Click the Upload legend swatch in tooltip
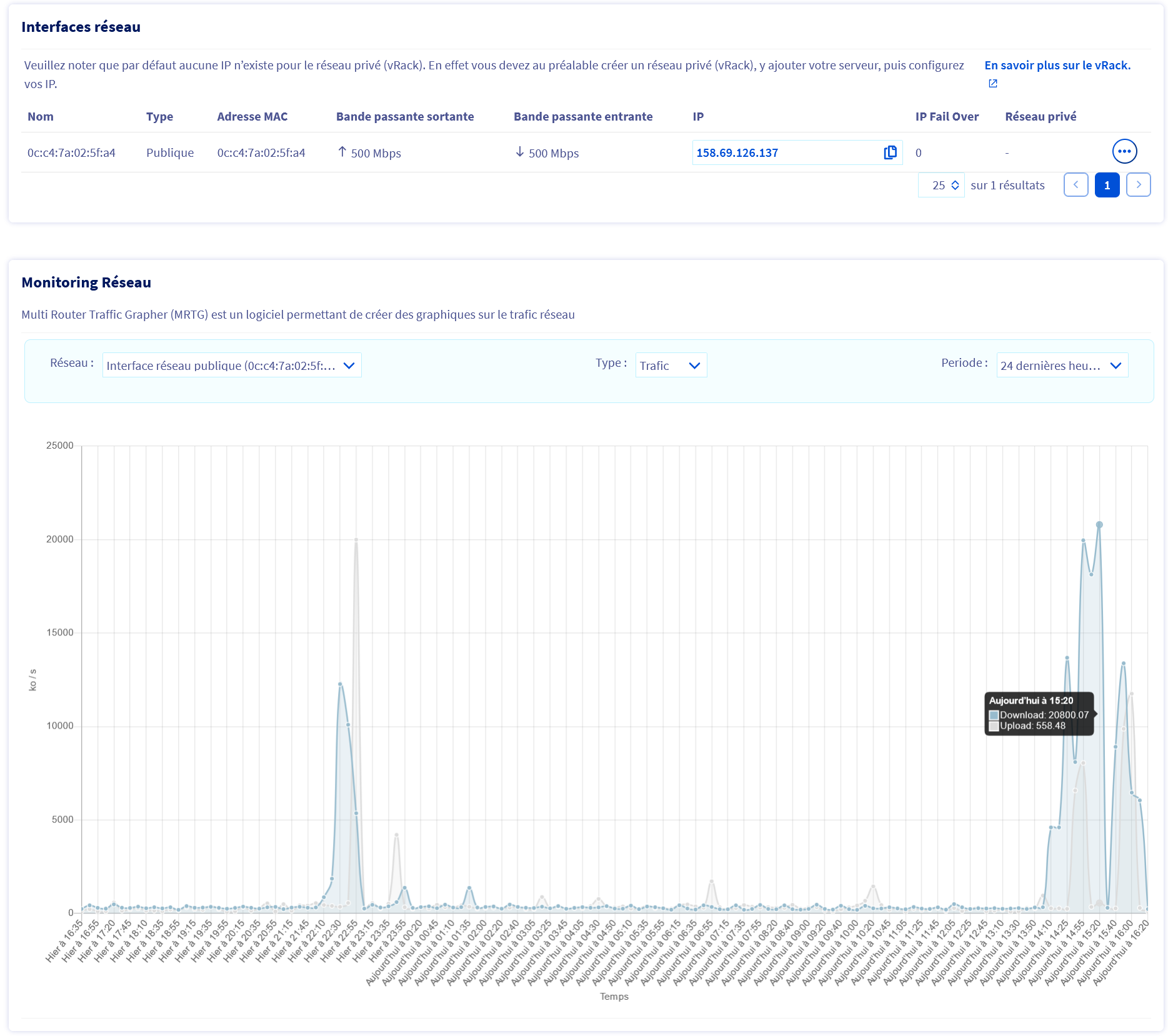Image resolution: width=1168 pixels, height=1036 pixels. (x=994, y=726)
